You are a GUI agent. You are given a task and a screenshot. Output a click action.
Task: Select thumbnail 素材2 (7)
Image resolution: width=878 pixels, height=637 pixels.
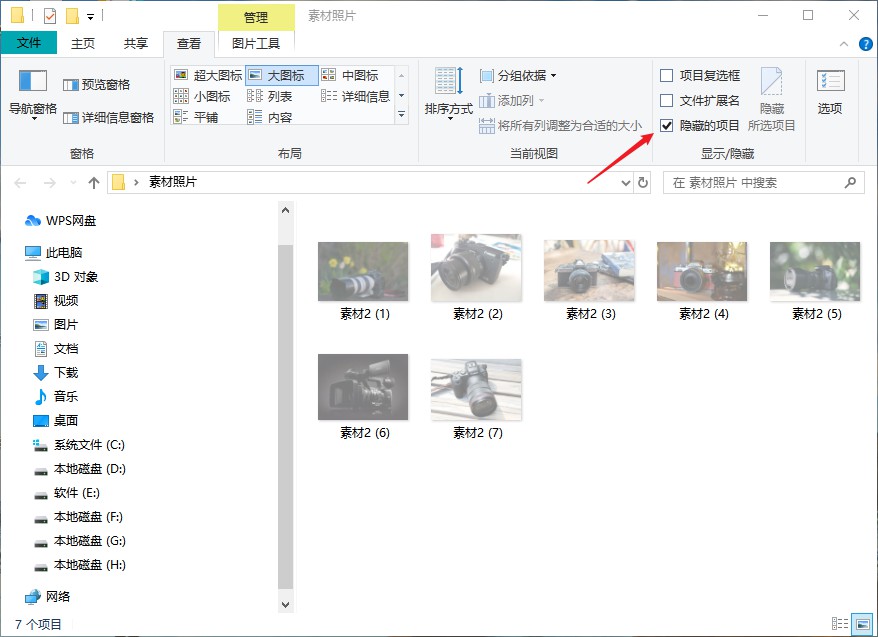coord(477,399)
